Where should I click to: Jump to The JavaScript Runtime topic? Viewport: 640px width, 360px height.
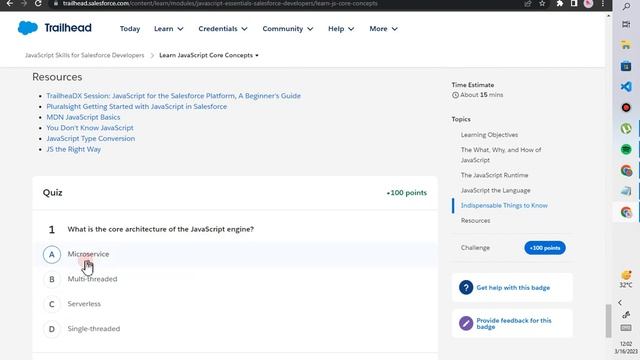tap(494, 175)
